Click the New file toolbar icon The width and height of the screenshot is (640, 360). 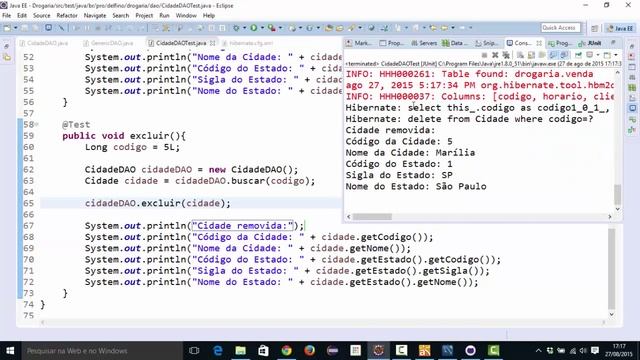(x=7, y=28)
